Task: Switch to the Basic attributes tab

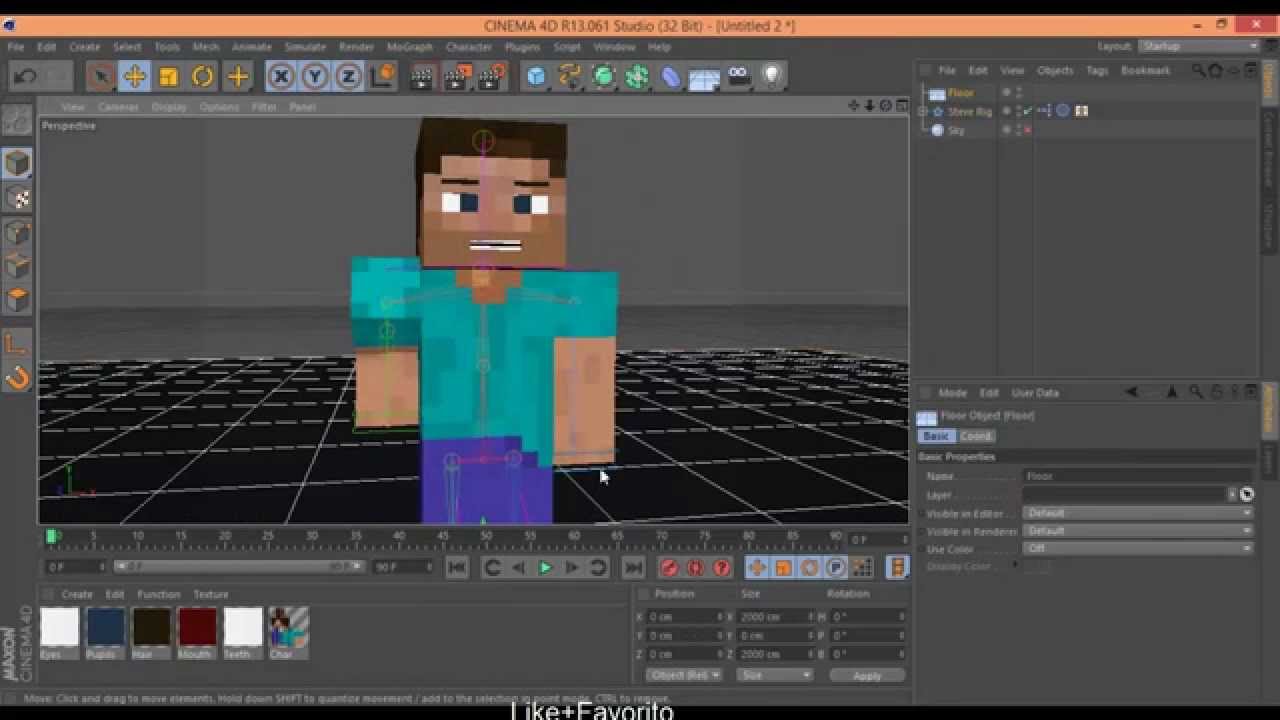Action: (x=936, y=436)
